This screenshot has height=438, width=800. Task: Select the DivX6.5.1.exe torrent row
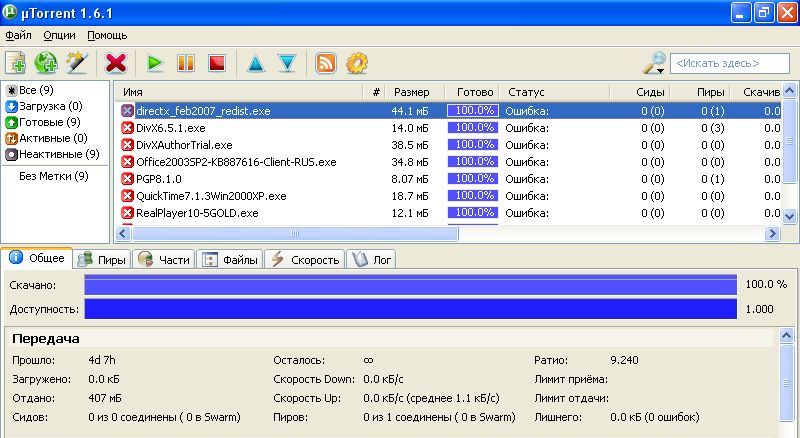pos(448,128)
